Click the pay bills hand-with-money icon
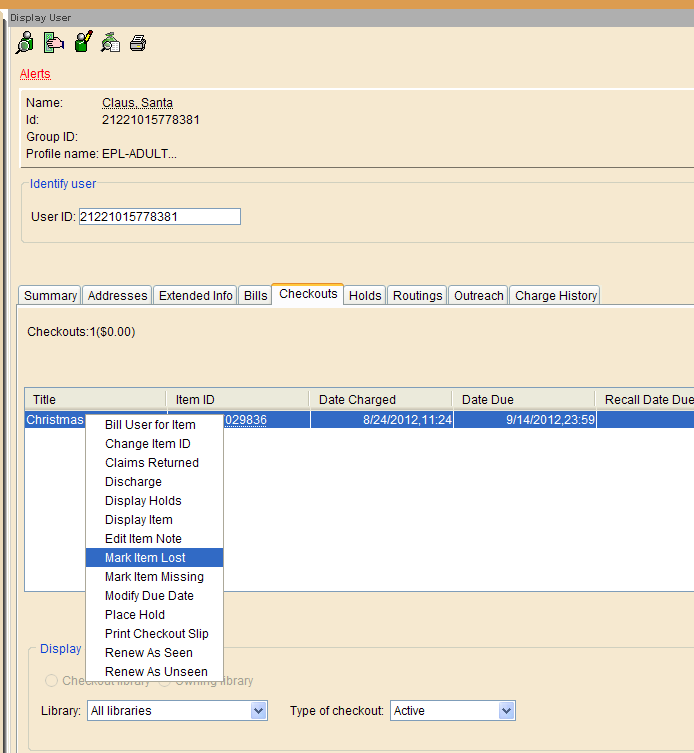 pyautogui.click(x=54, y=43)
